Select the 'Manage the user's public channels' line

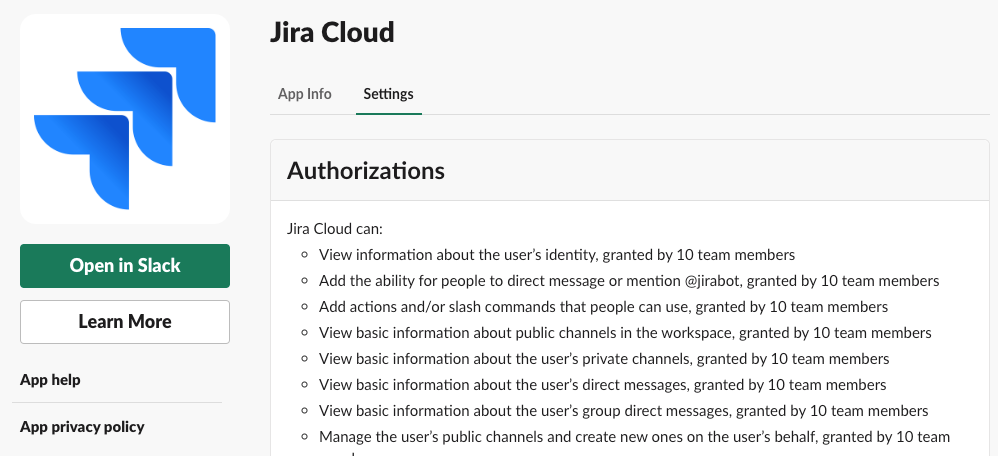click(x=635, y=443)
